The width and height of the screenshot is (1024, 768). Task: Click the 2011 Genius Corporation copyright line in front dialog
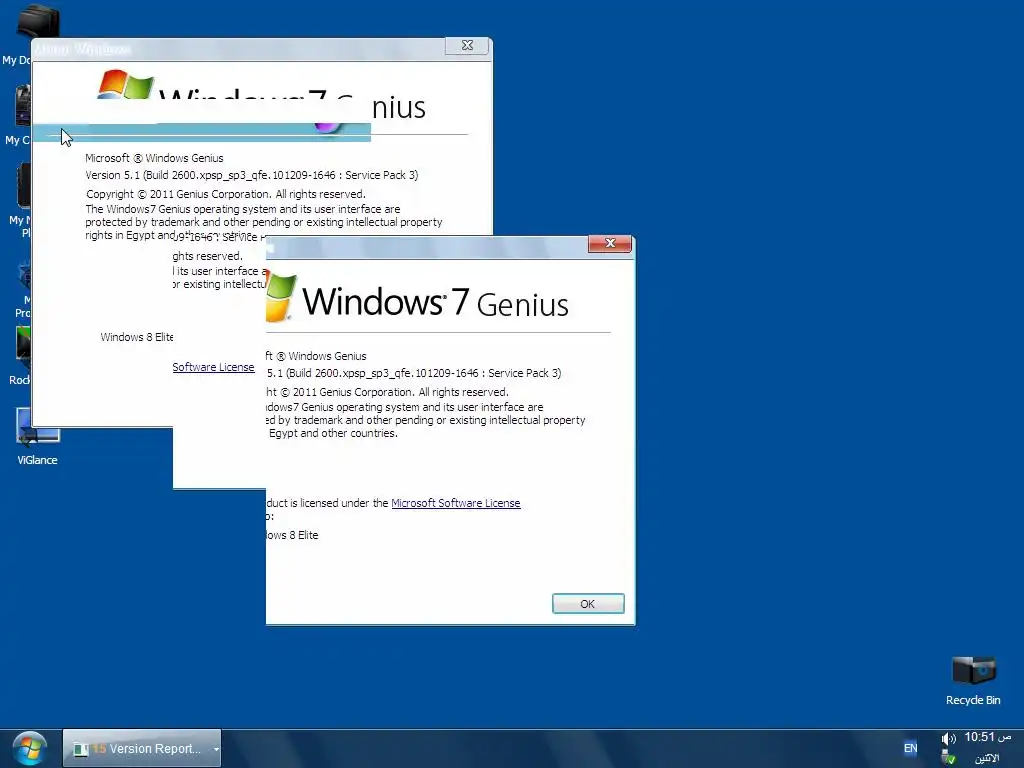click(x=387, y=392)
